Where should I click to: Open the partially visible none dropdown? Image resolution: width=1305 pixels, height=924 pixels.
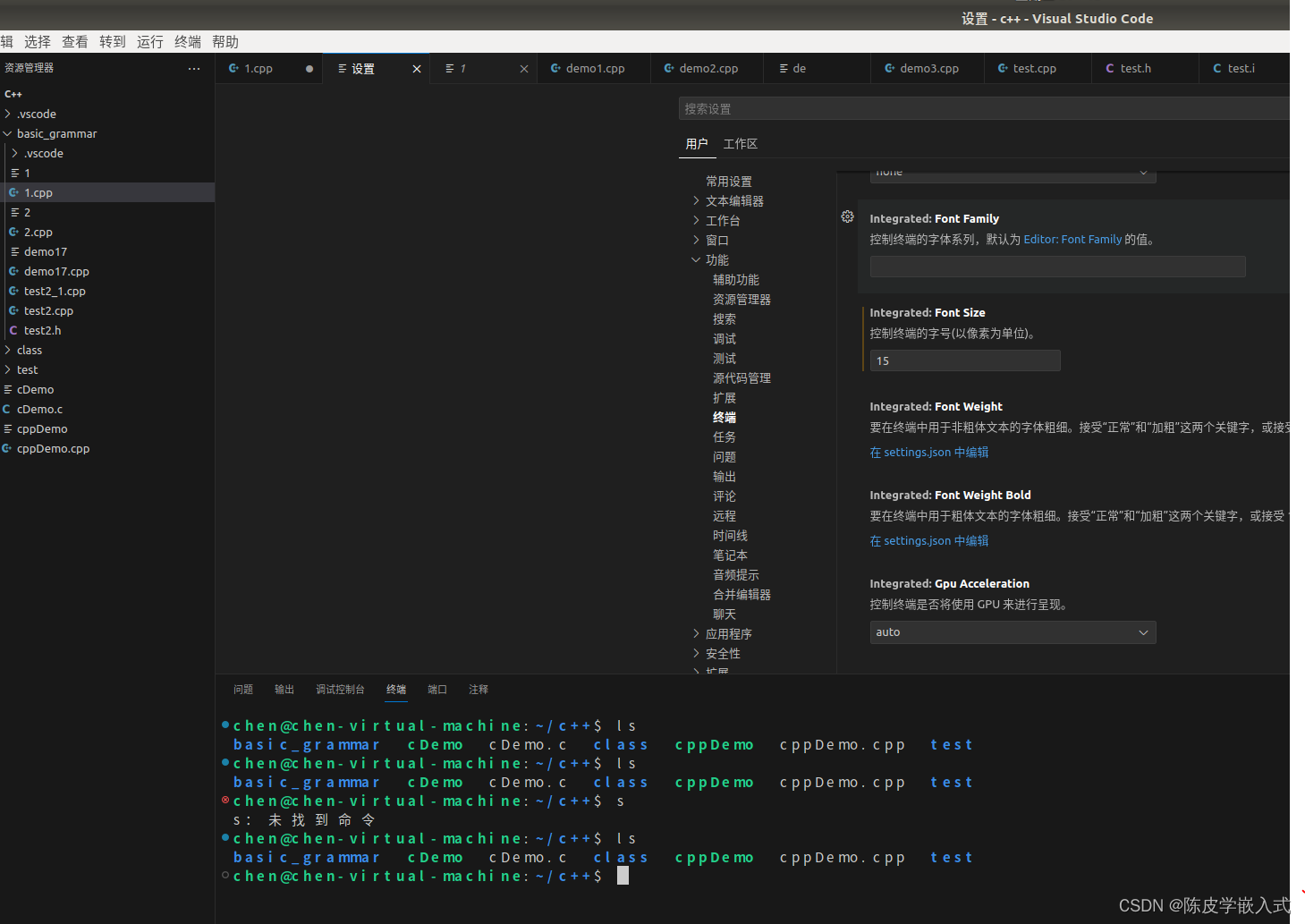[1013, 175]
